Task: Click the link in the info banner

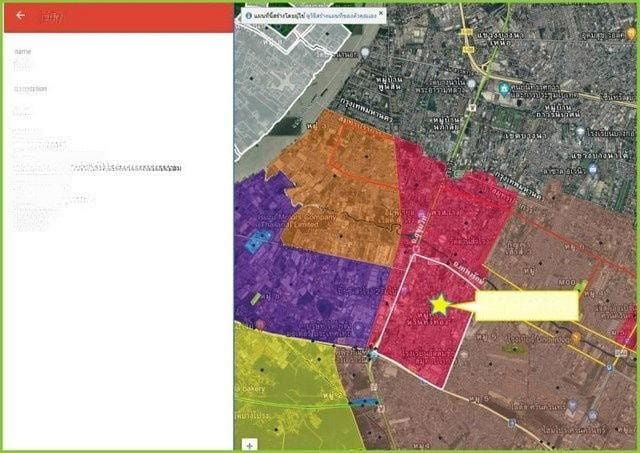Action: [347, 16]
